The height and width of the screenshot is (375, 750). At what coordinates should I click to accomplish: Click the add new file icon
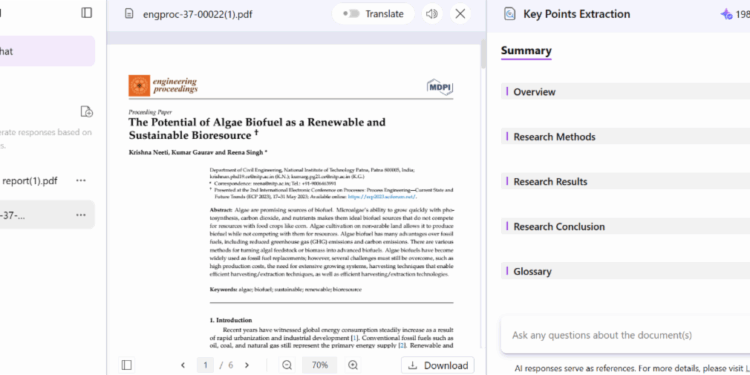point(87,112)
